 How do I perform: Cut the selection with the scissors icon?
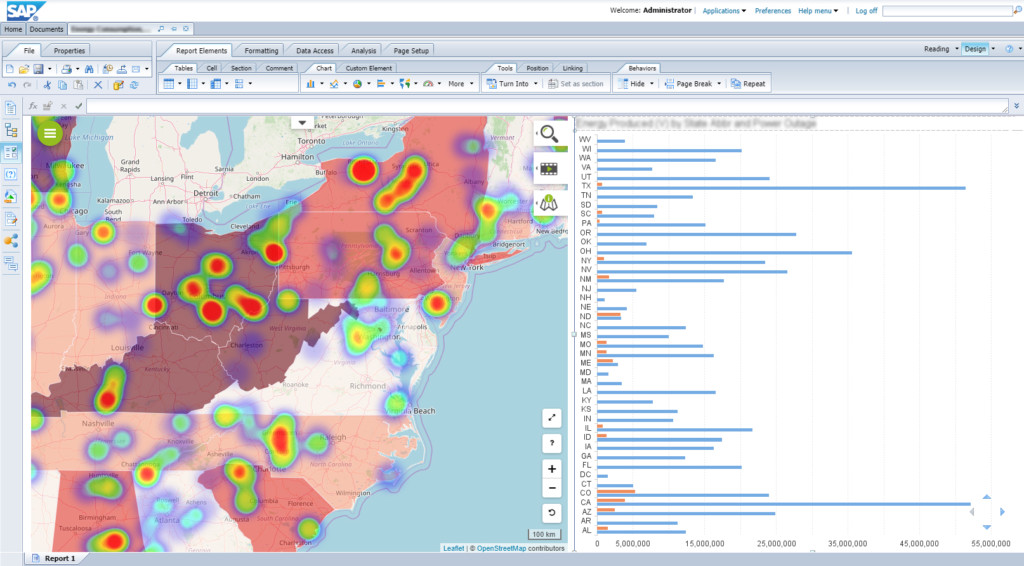(x=47, y=85)
